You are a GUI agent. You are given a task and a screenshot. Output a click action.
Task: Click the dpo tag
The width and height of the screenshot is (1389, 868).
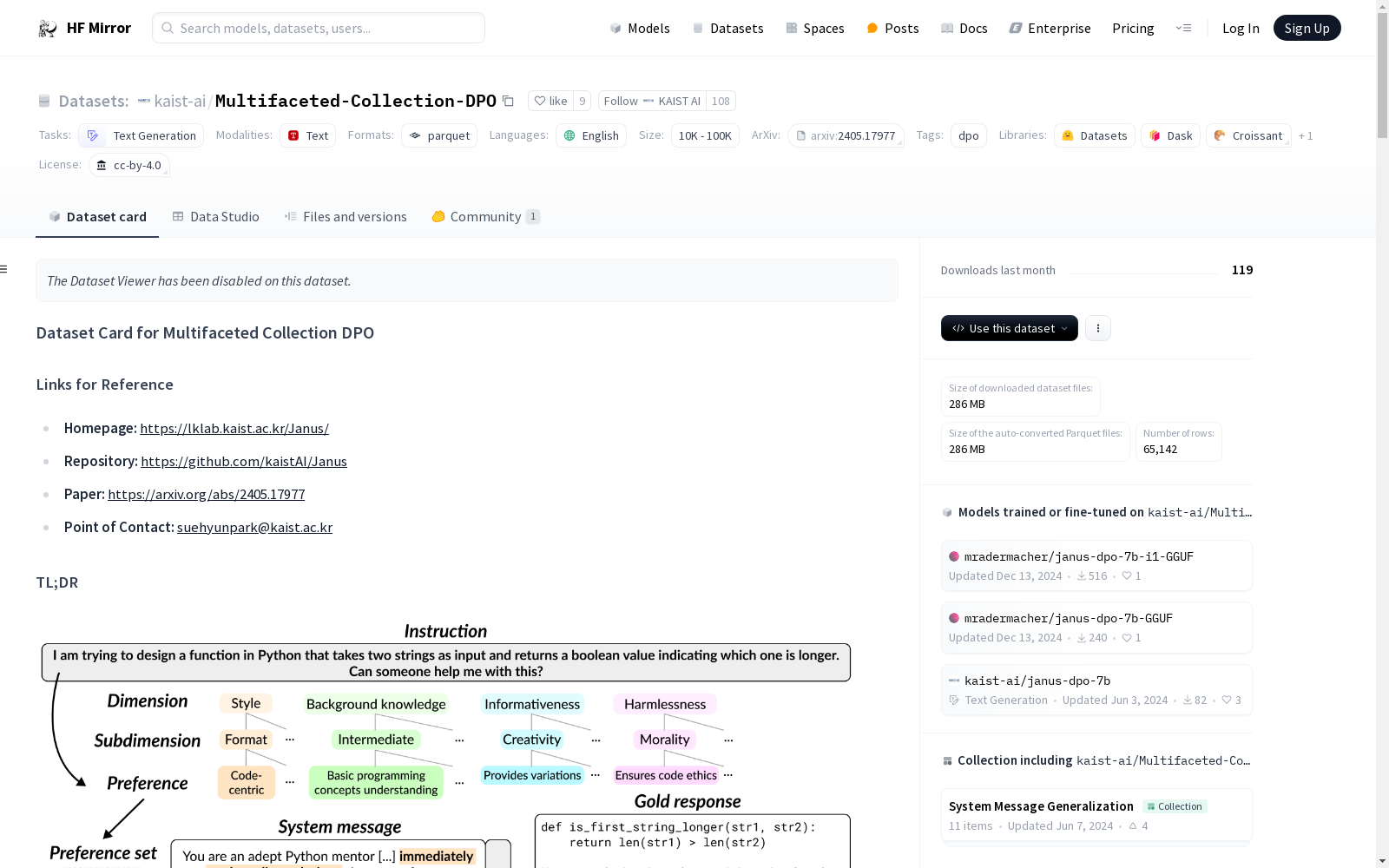click(x=969, y=135)
